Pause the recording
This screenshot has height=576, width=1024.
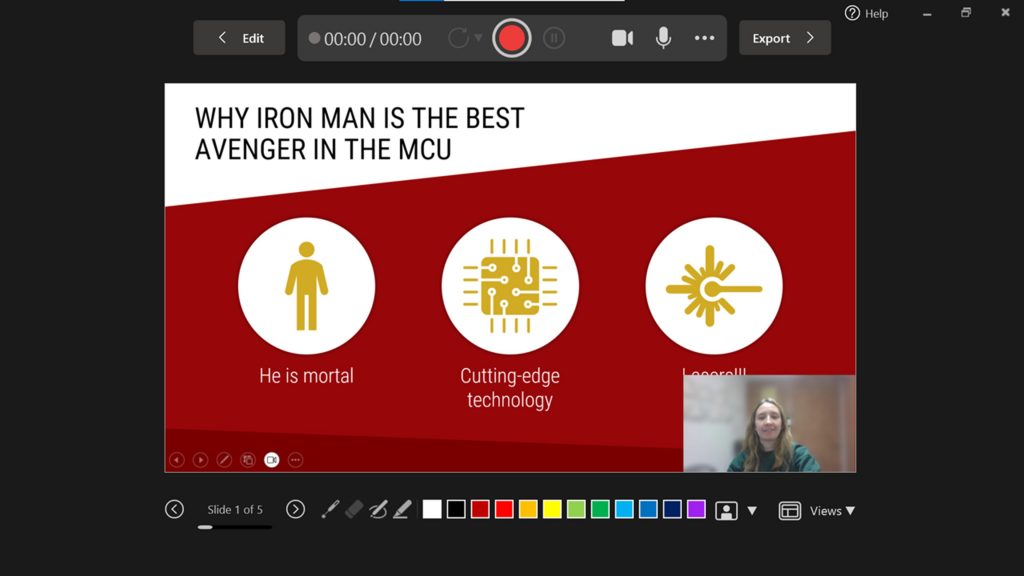coord(554,38)
